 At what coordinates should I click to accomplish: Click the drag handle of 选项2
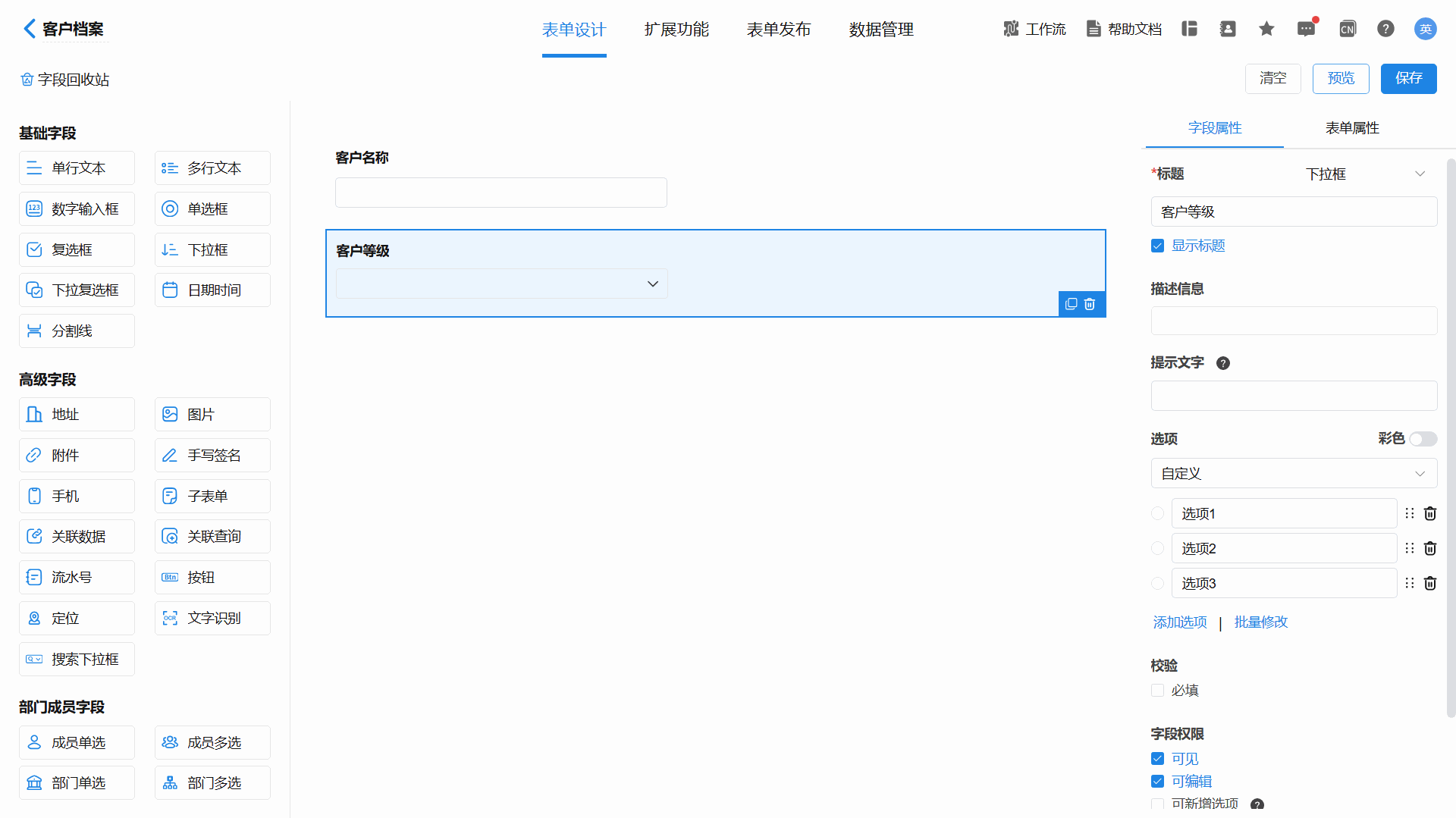point(1410,548)
